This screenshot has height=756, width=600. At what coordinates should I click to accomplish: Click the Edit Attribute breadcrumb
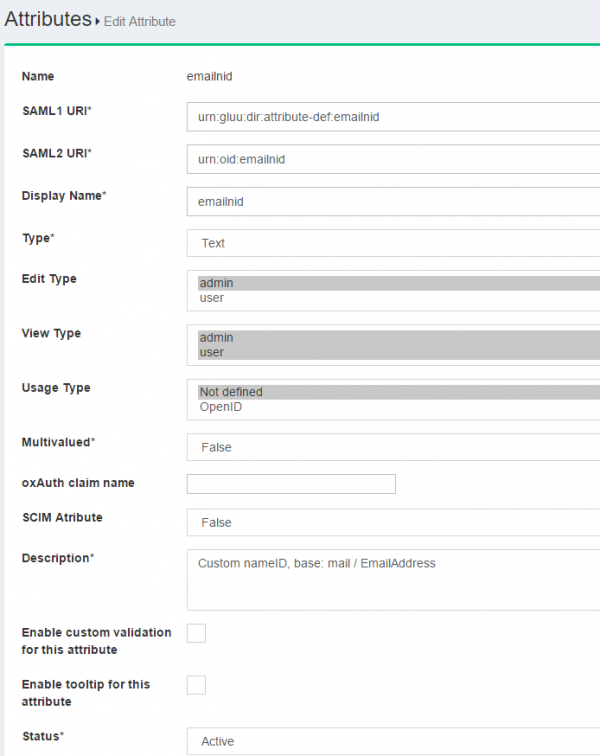point(139,21)
